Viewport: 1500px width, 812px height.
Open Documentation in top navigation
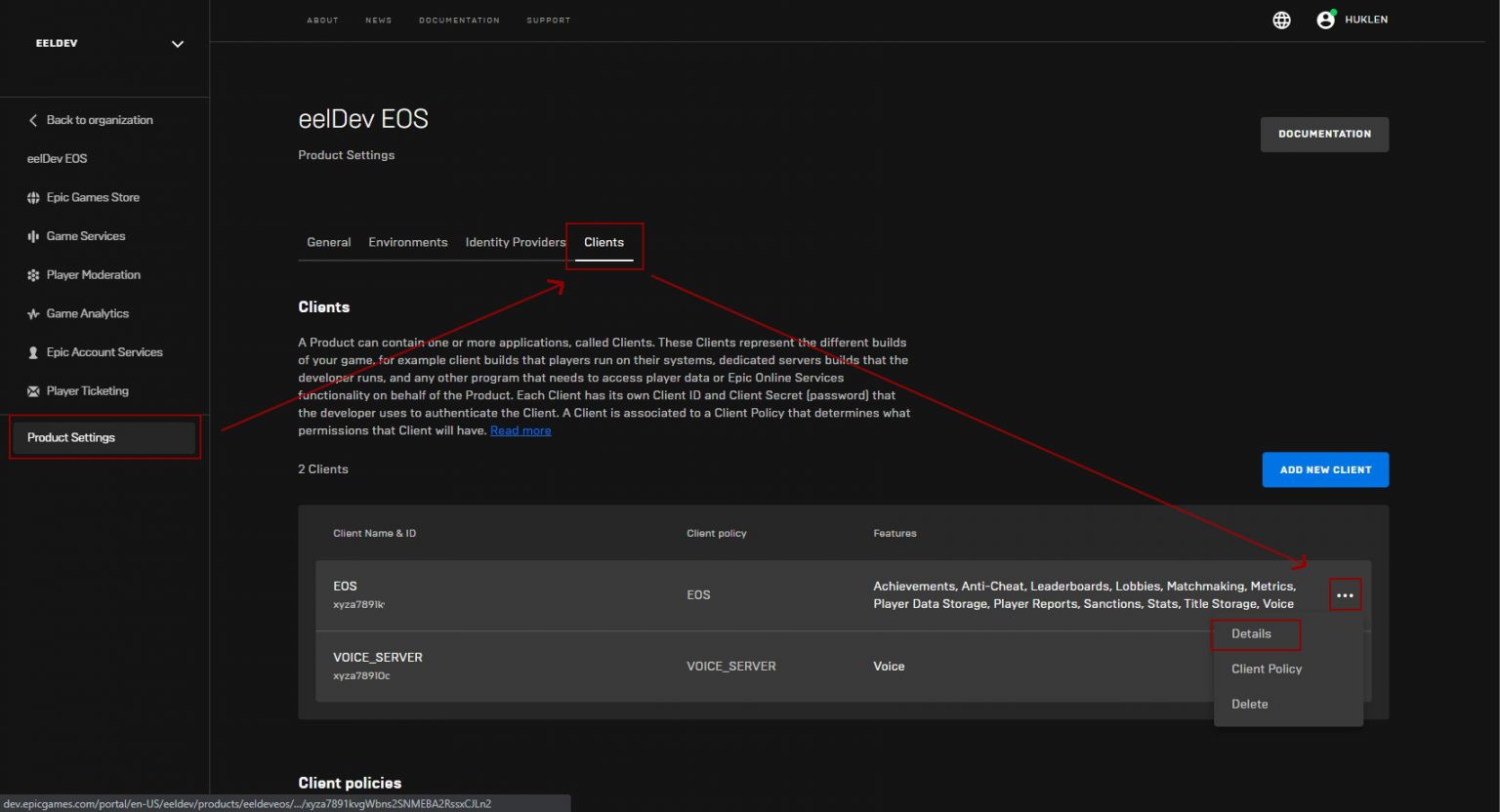coord(459,20)
